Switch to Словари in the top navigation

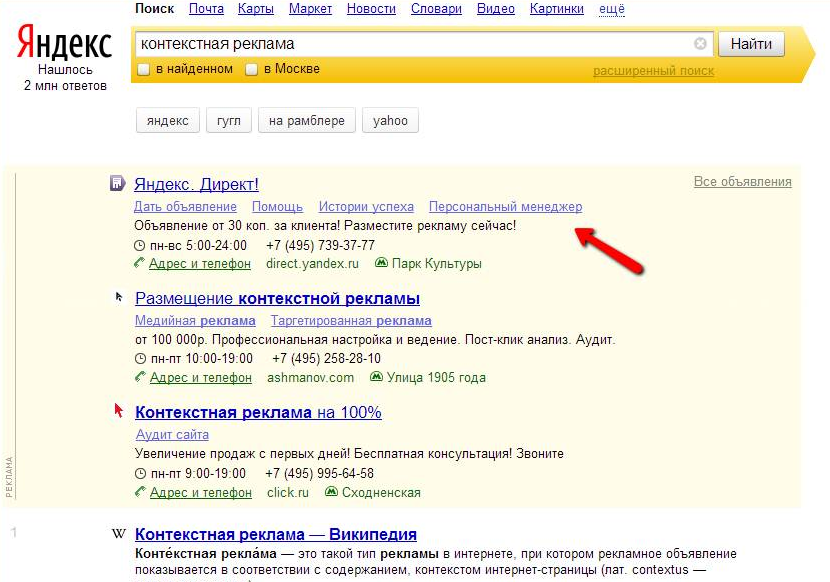436,9
